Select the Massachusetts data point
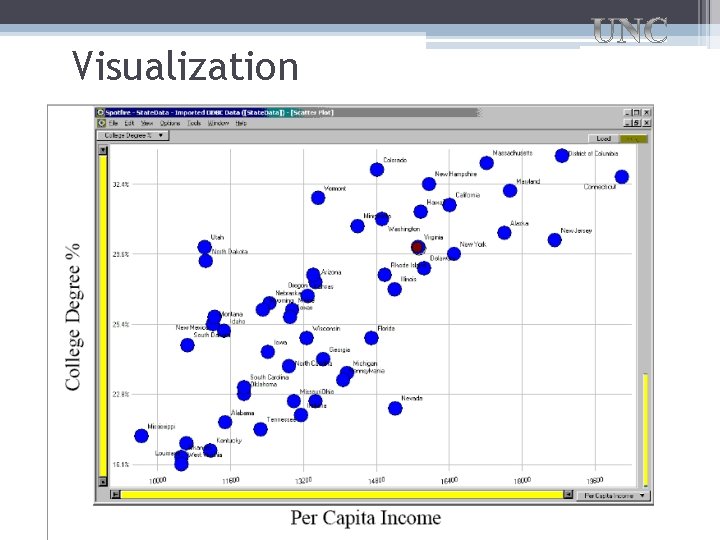This screenshot has width=720, height=540. point(486,163)
